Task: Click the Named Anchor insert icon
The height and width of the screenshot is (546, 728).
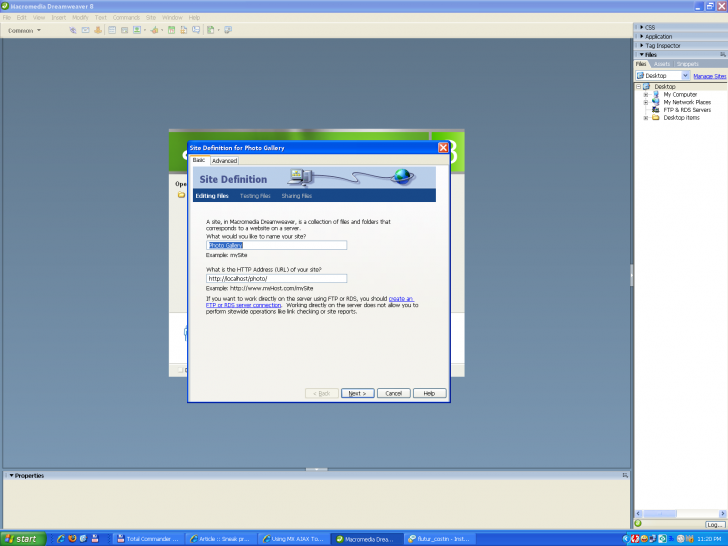Action: pyautogui.click(x=98, y=30)
